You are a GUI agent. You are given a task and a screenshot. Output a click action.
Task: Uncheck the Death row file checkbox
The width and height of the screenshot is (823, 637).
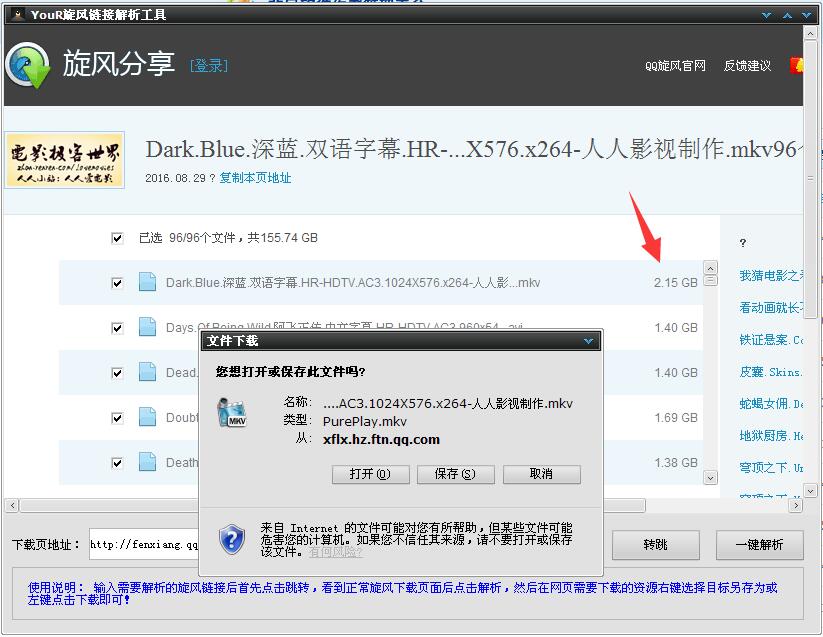(x=117, y=462)
